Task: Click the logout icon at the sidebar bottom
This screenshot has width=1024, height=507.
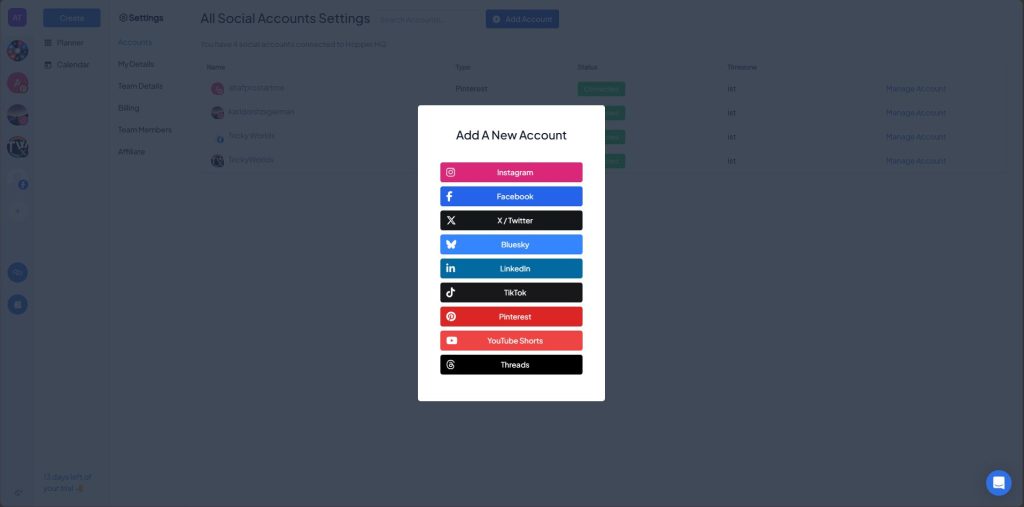Action: coord(18,493)
